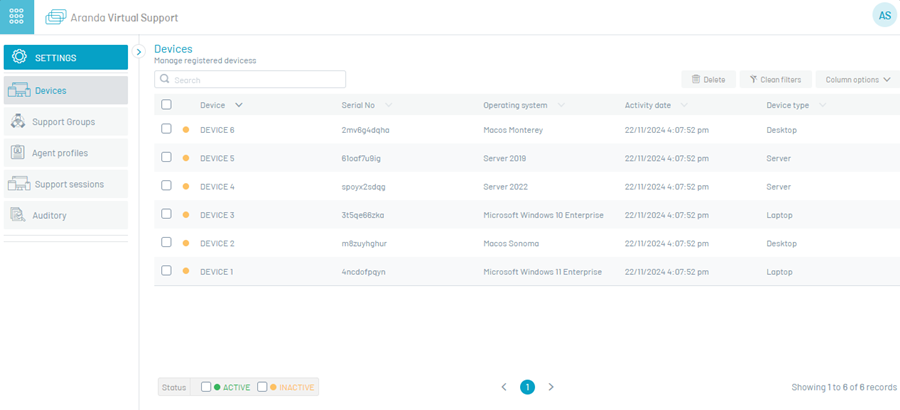The height and width of the screenshot is (410, 900).
Task: Open Support Groups section
Action: (x=65, y=122)
